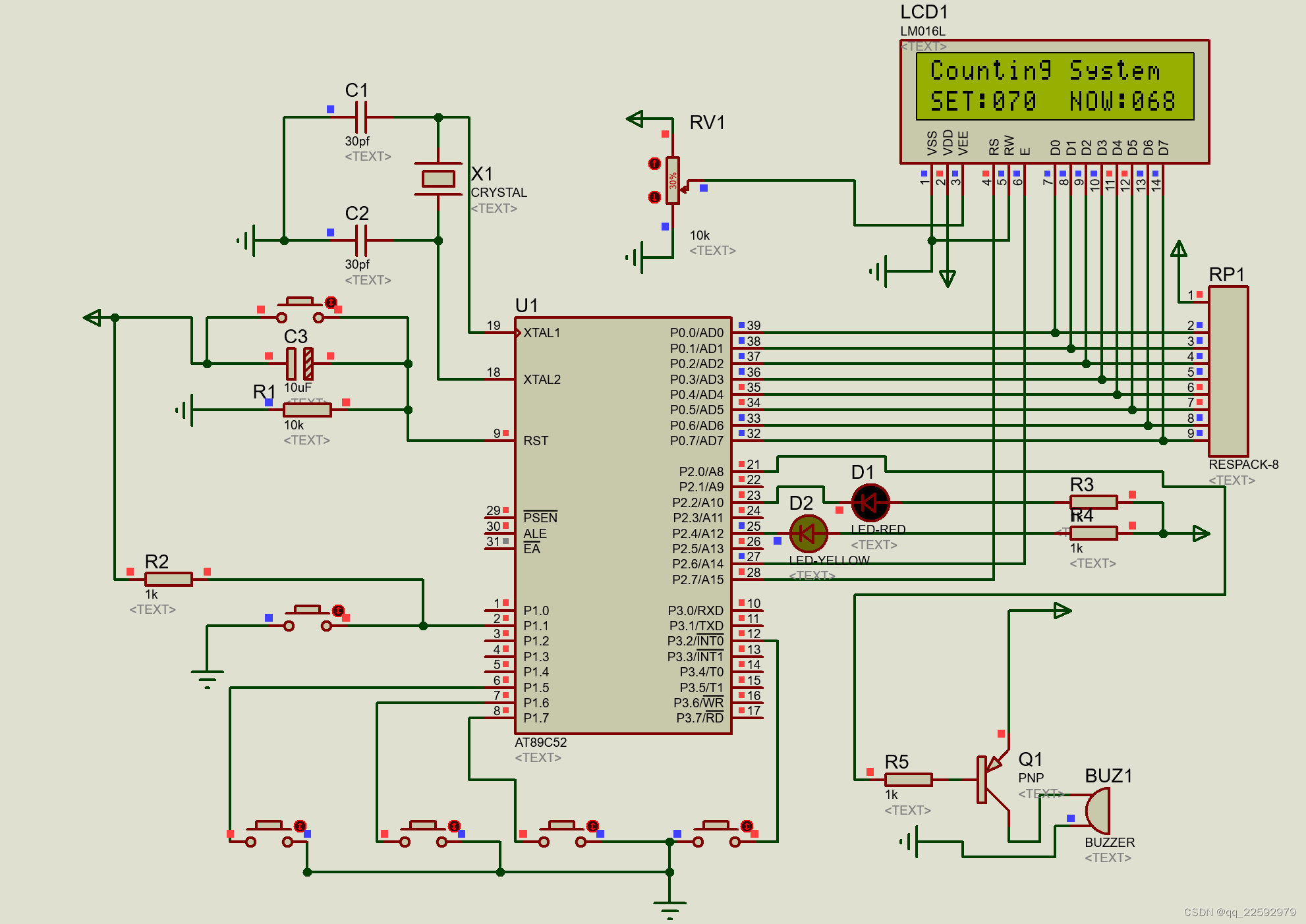
Task: Click the power terminal arrow above RP1
Action: pyautogui.click(x=1179, y=249)
